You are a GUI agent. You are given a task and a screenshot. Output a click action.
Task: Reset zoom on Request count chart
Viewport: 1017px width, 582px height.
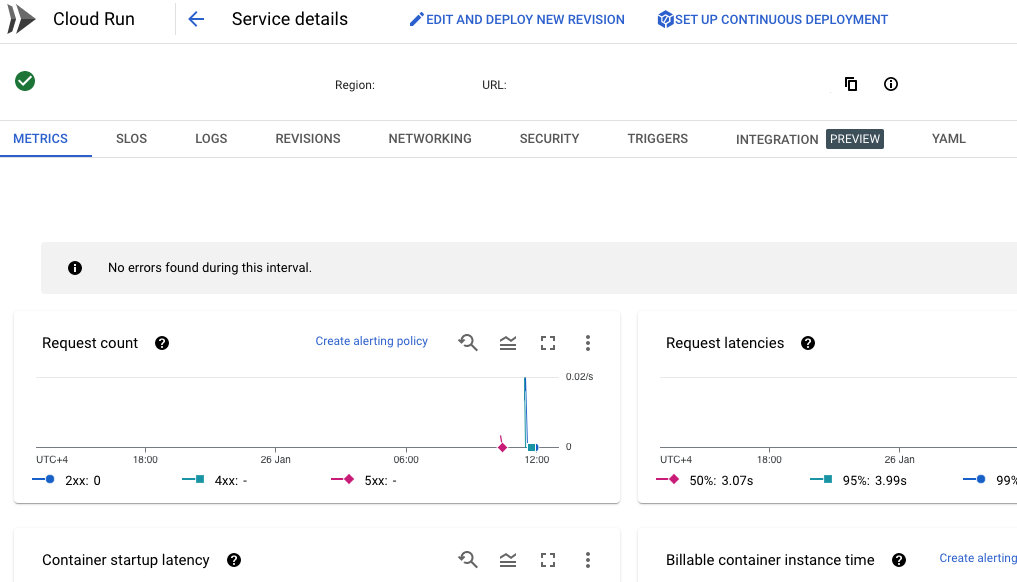tap(468, 343)
